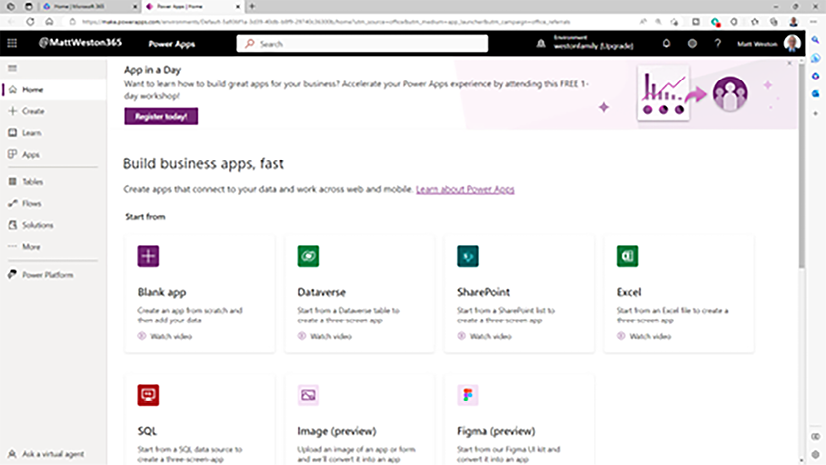Watch video for Dataverse

tap(325, 336)
